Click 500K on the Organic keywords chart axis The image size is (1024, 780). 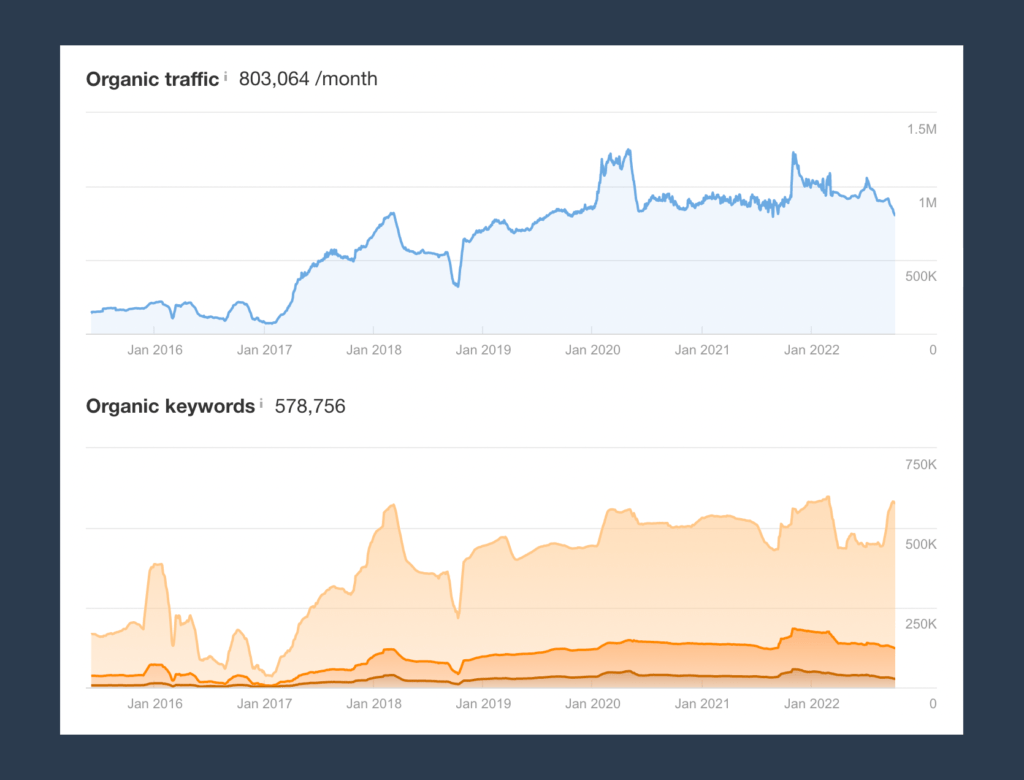click(921, 544)
